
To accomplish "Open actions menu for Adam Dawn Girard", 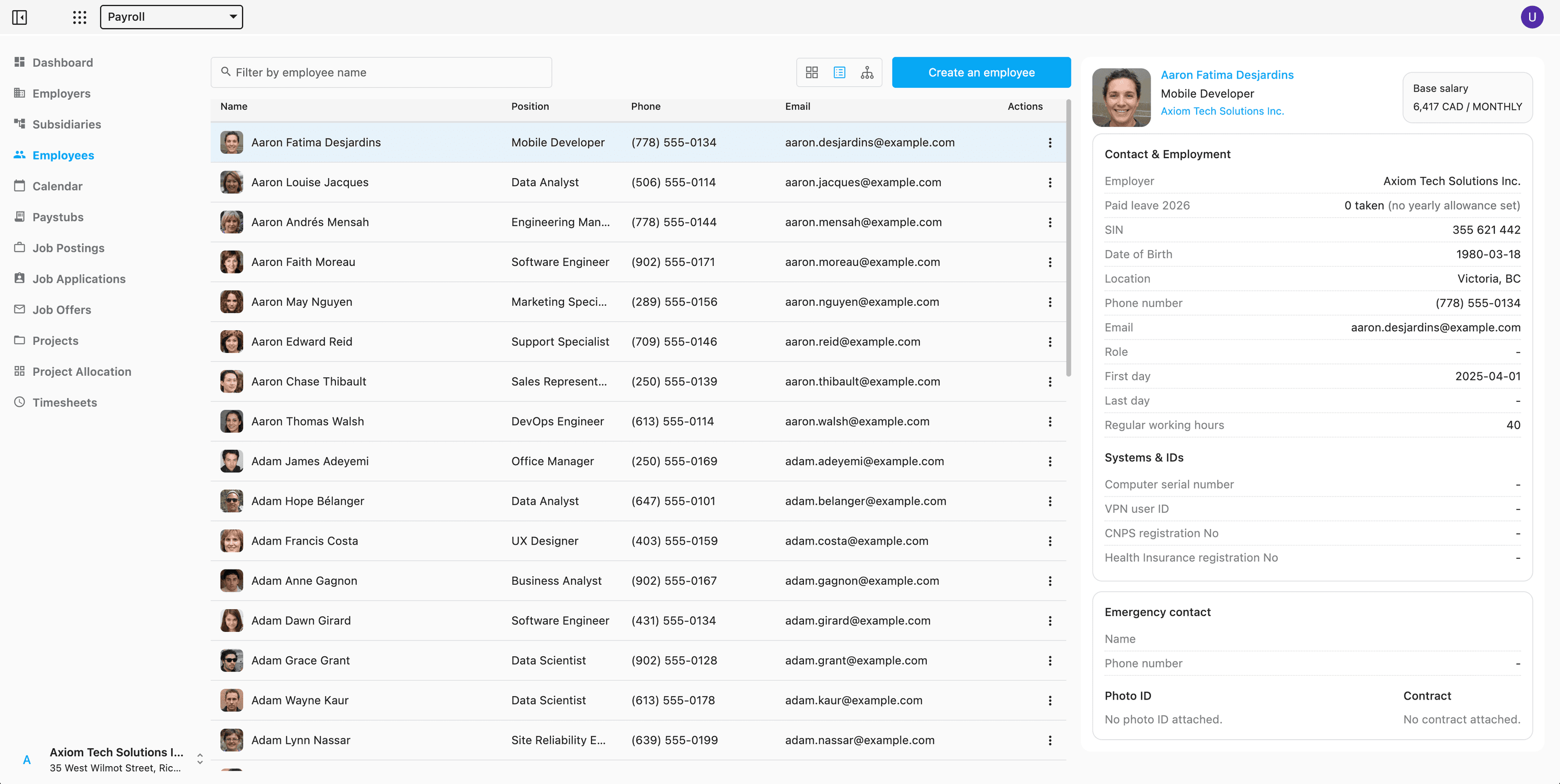I will [x=1050, y=621].
